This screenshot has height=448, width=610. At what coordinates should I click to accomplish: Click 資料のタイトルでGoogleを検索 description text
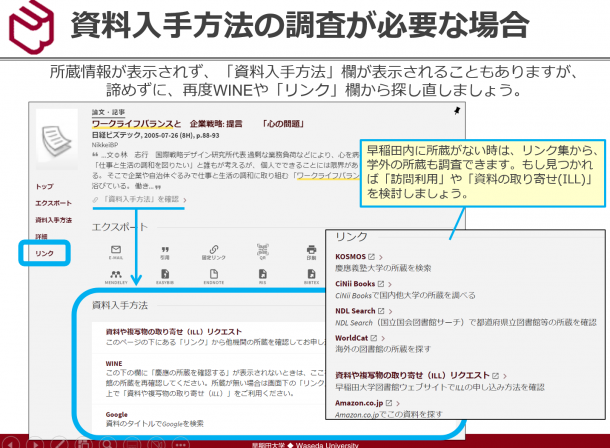[x=154, y=424]
